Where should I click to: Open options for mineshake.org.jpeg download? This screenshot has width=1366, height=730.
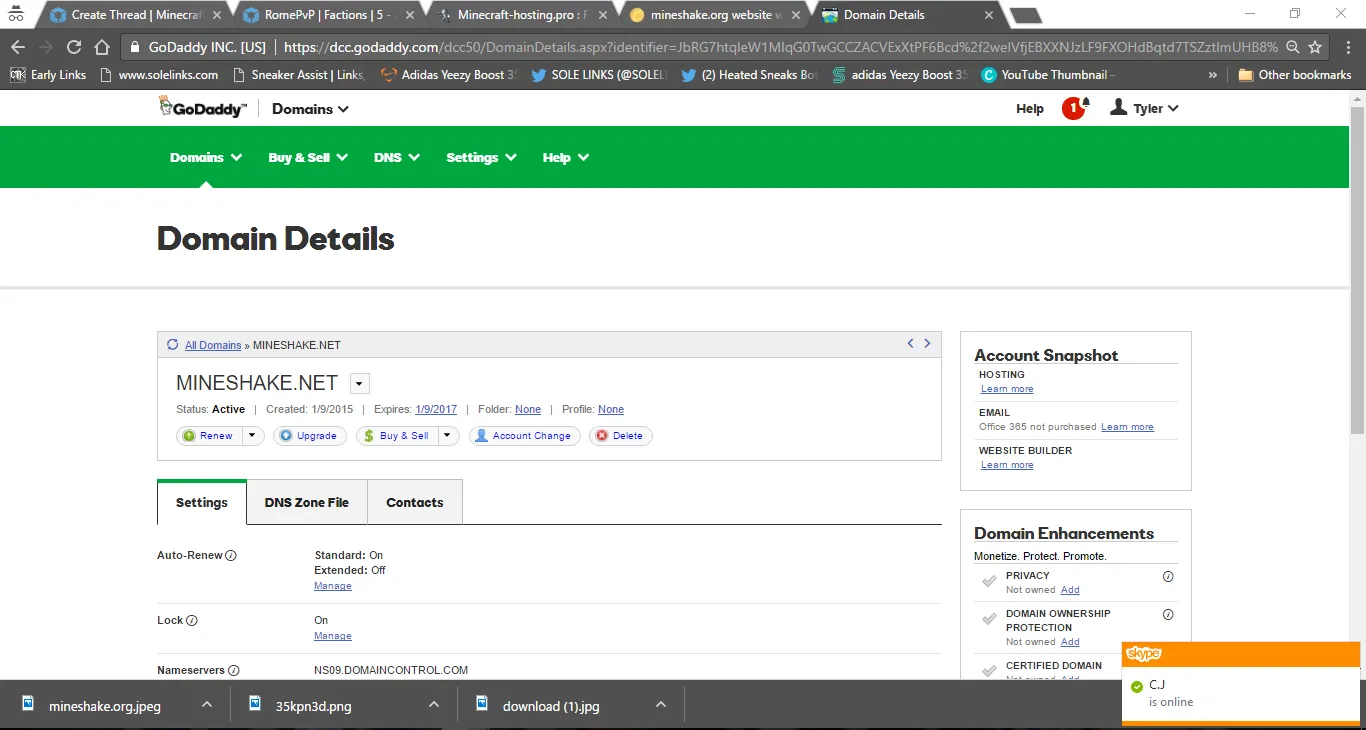point(206,705)
